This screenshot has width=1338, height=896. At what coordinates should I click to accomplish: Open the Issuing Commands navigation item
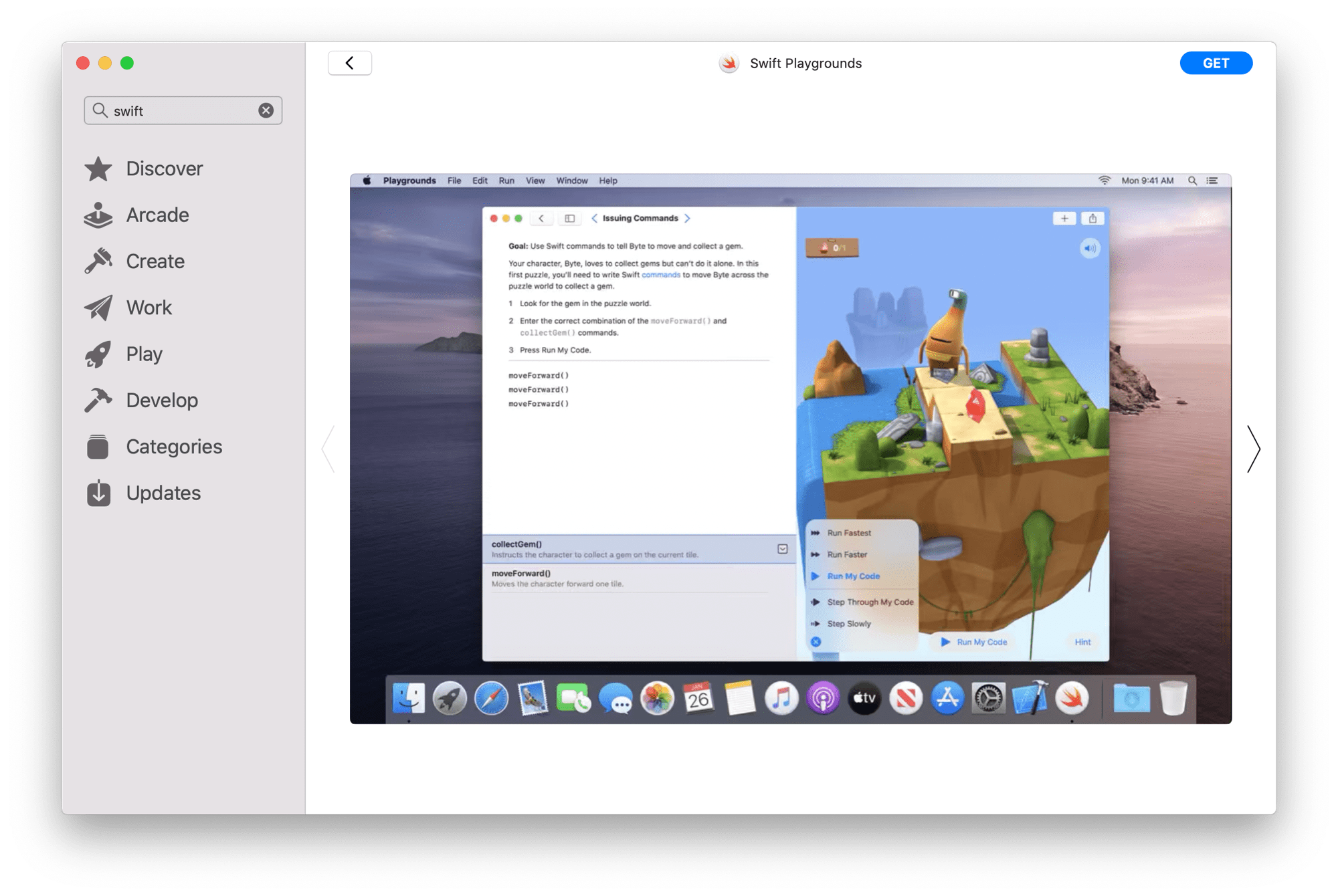point(641,218)
